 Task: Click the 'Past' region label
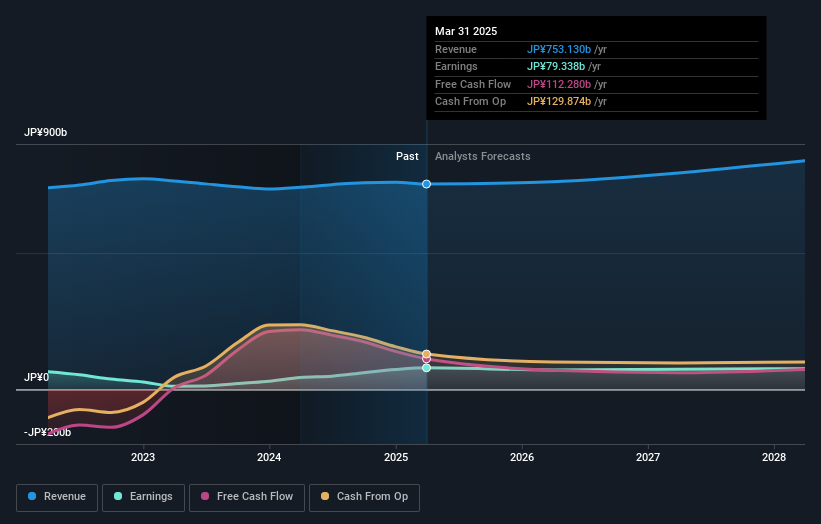407,157
